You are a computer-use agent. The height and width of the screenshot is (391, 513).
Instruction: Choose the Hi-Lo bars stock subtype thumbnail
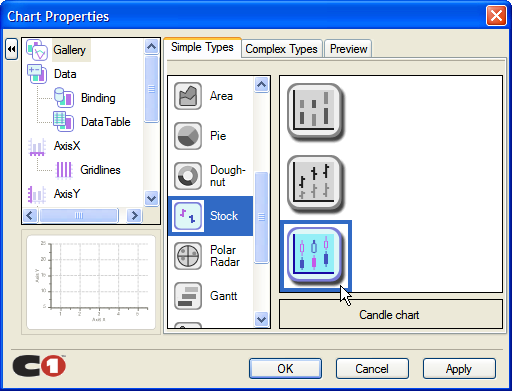[x=315, y=112]
